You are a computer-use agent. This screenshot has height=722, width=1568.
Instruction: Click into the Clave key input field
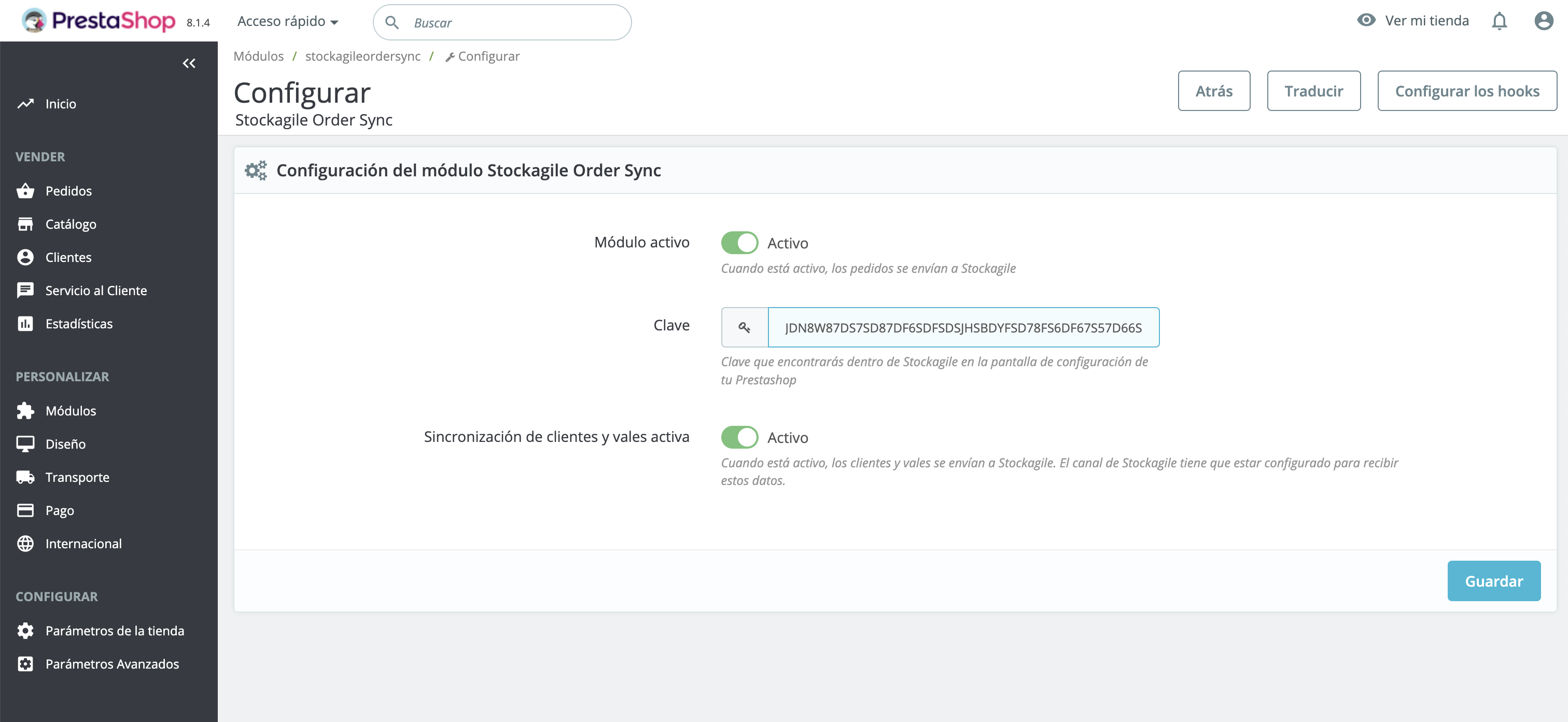click(x=963, y=327)
